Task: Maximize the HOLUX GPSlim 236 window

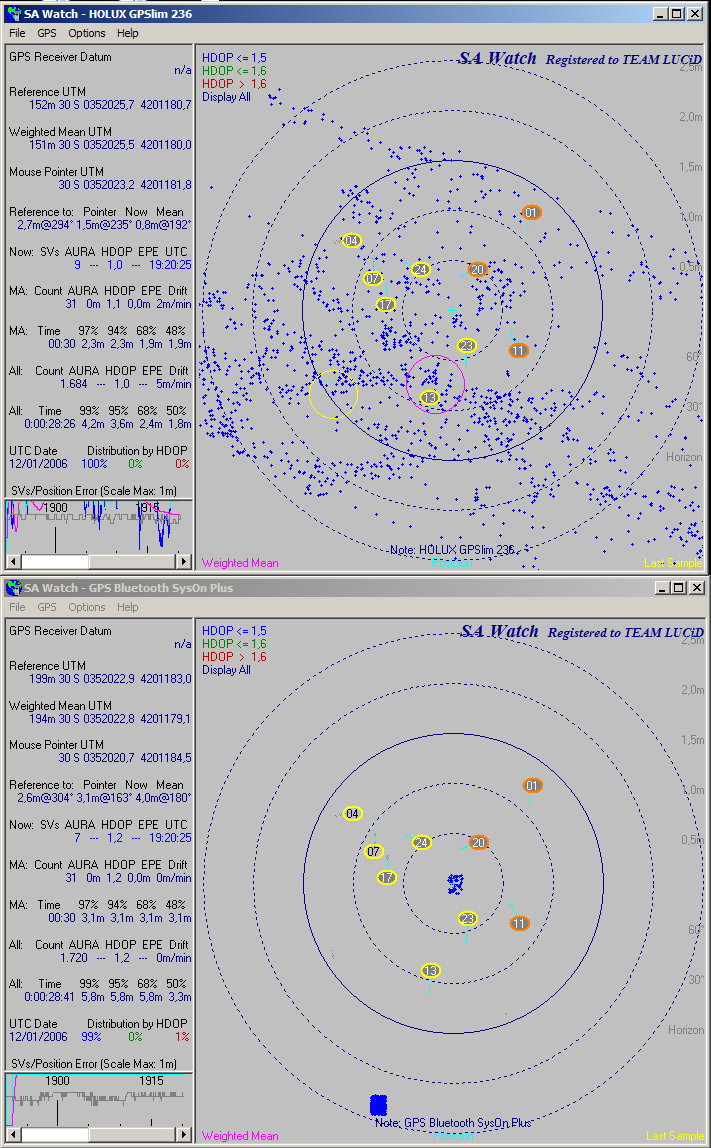Action: click(677, 14)
